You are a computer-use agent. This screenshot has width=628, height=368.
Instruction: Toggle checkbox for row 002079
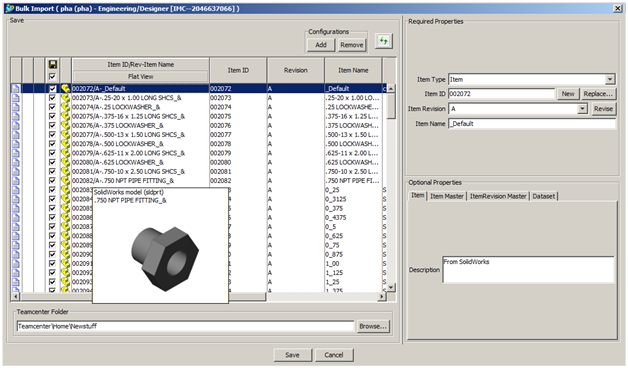(52, 153)
